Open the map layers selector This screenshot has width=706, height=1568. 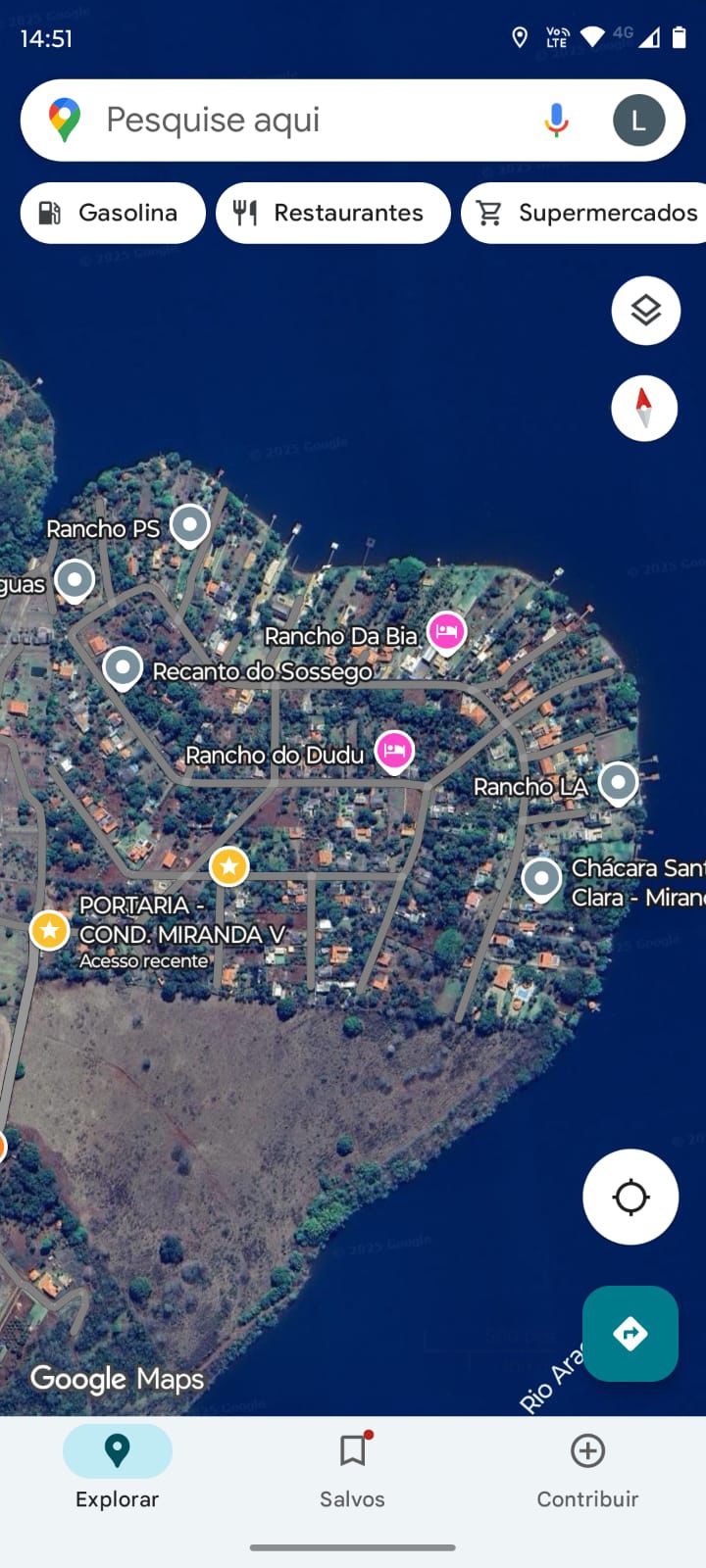pos(645,311)
